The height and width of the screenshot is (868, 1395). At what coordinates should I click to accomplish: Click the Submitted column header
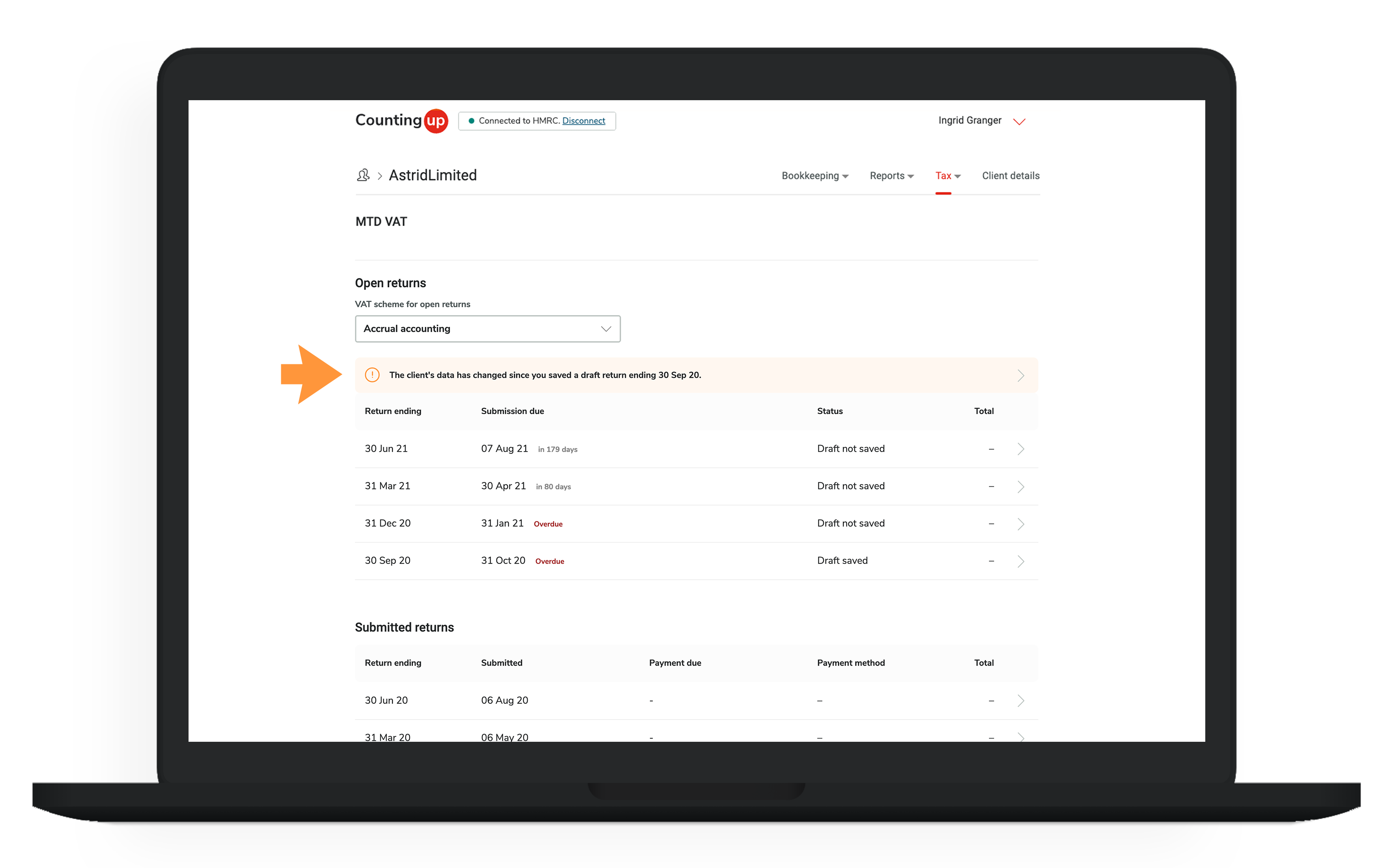tap(501, 663)
